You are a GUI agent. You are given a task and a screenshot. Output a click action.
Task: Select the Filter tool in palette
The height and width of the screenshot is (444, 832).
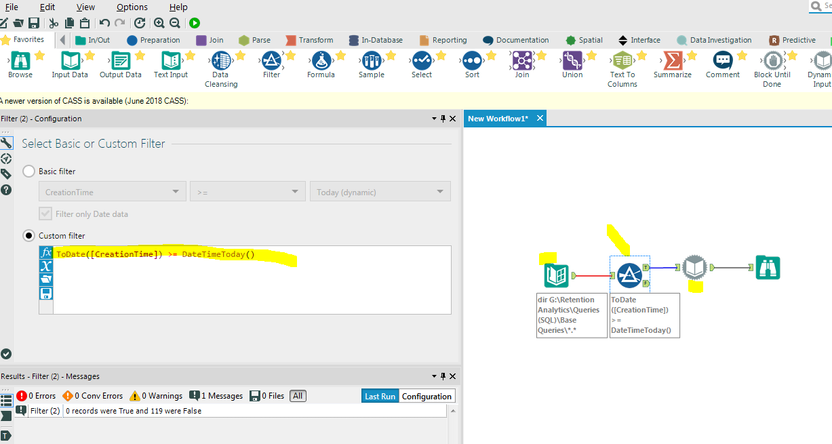pyautogui.click(x=271, y=65)
